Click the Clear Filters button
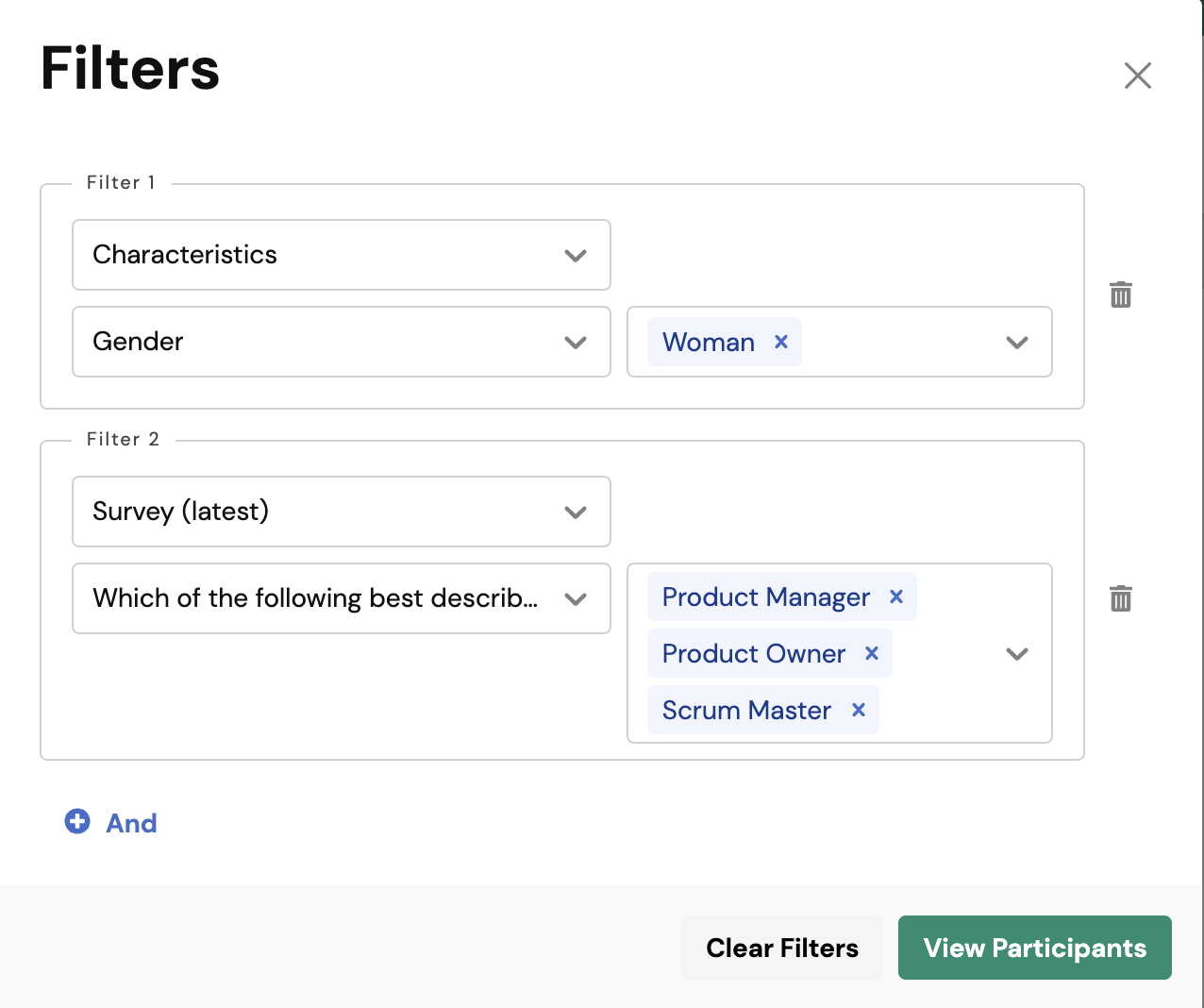1204x1008 pixels. [x=782, y=948]
